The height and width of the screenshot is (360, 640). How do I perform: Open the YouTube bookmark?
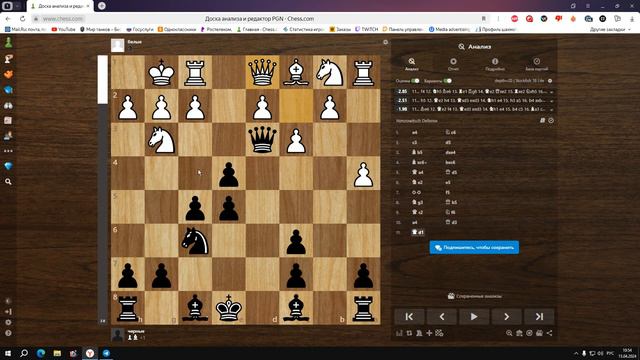(63, 29)
